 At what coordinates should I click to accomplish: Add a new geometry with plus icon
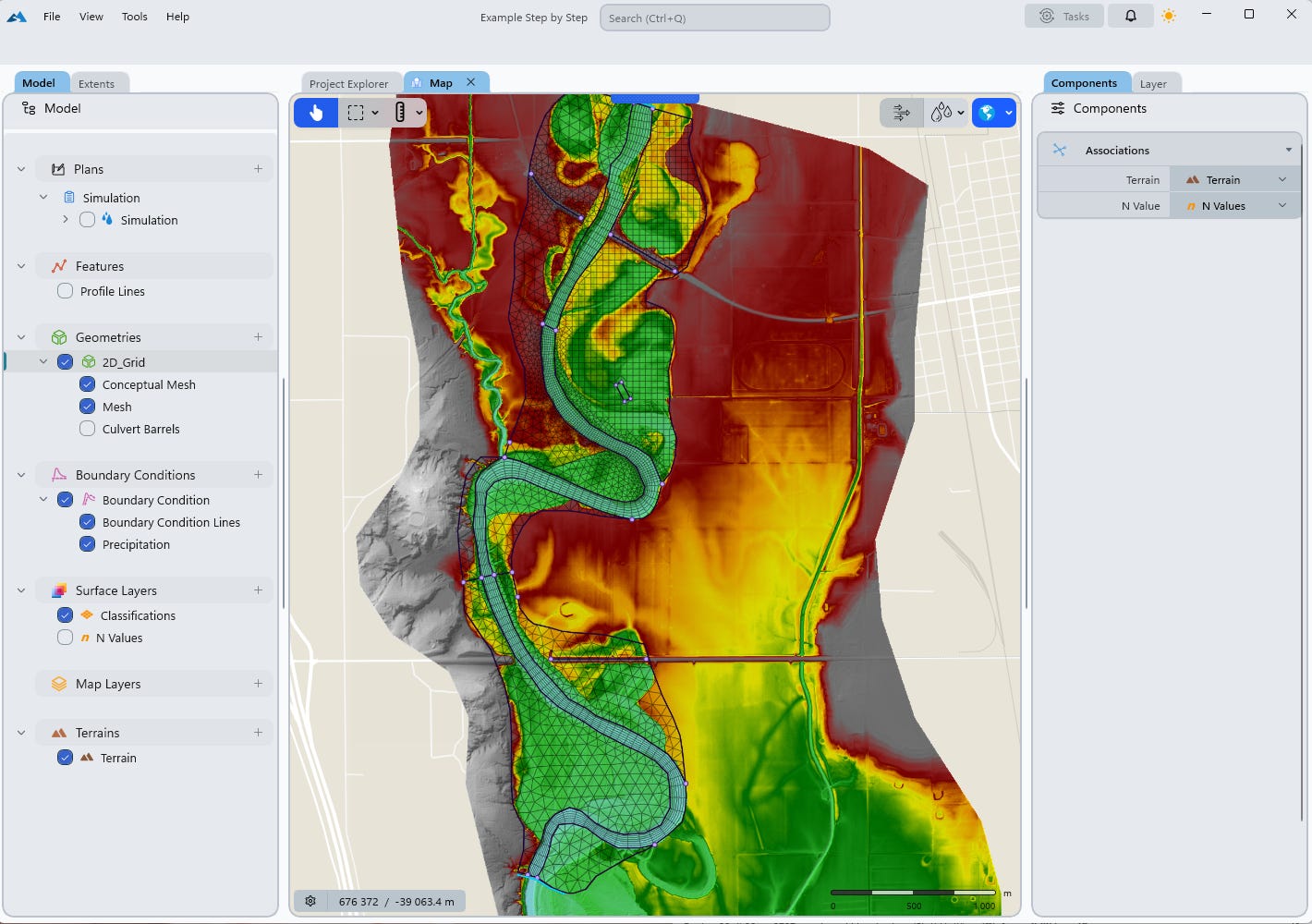(x=258, y=337)
